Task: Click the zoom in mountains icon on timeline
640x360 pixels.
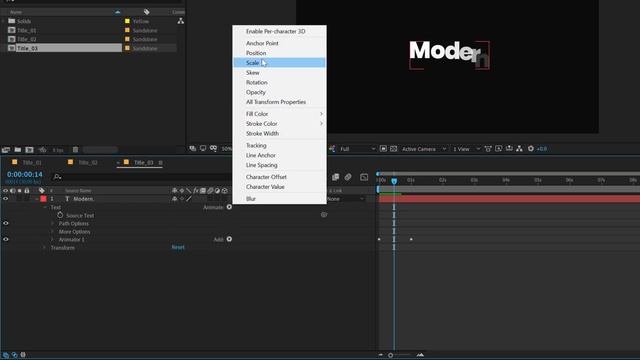Action: point(420,355)
